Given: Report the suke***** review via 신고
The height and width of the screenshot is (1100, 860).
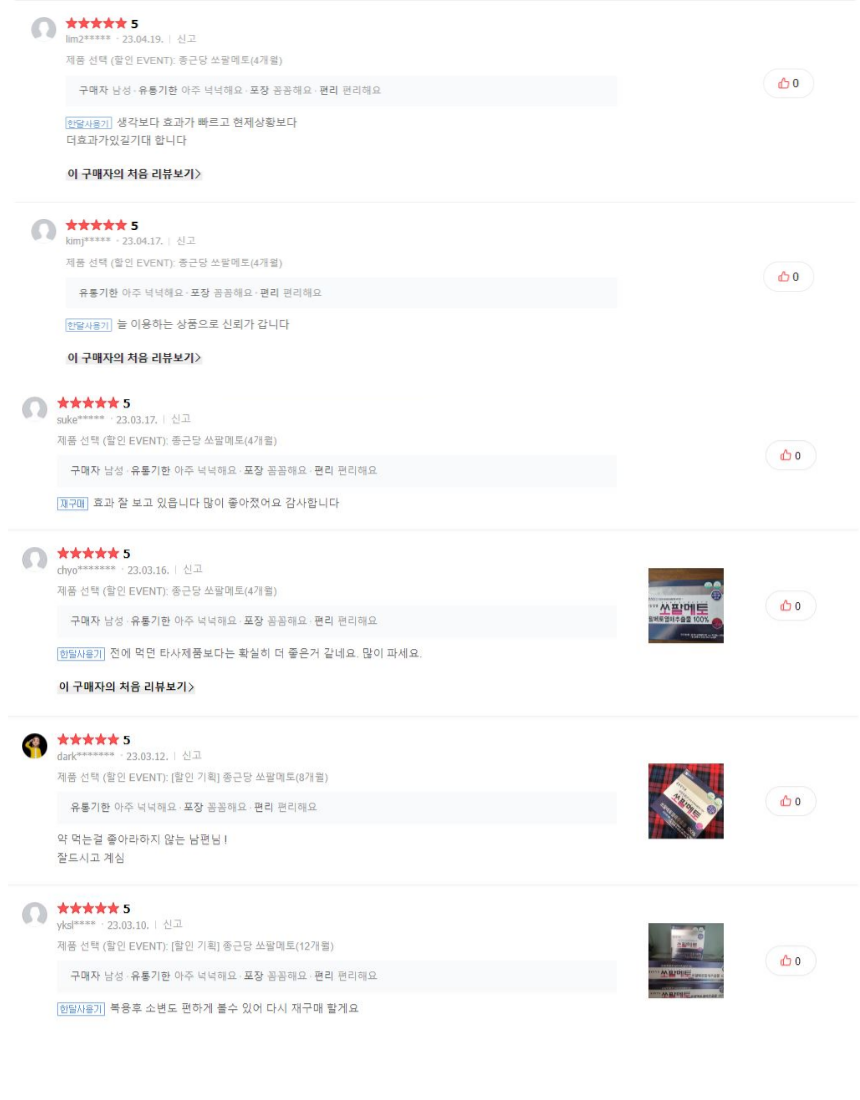Looking at the screenshot, I should [x=181, y=420].
